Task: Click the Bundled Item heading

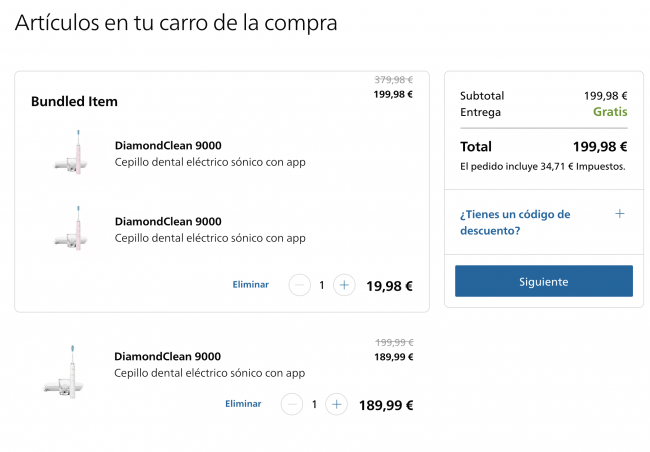Action: point(74,102)
